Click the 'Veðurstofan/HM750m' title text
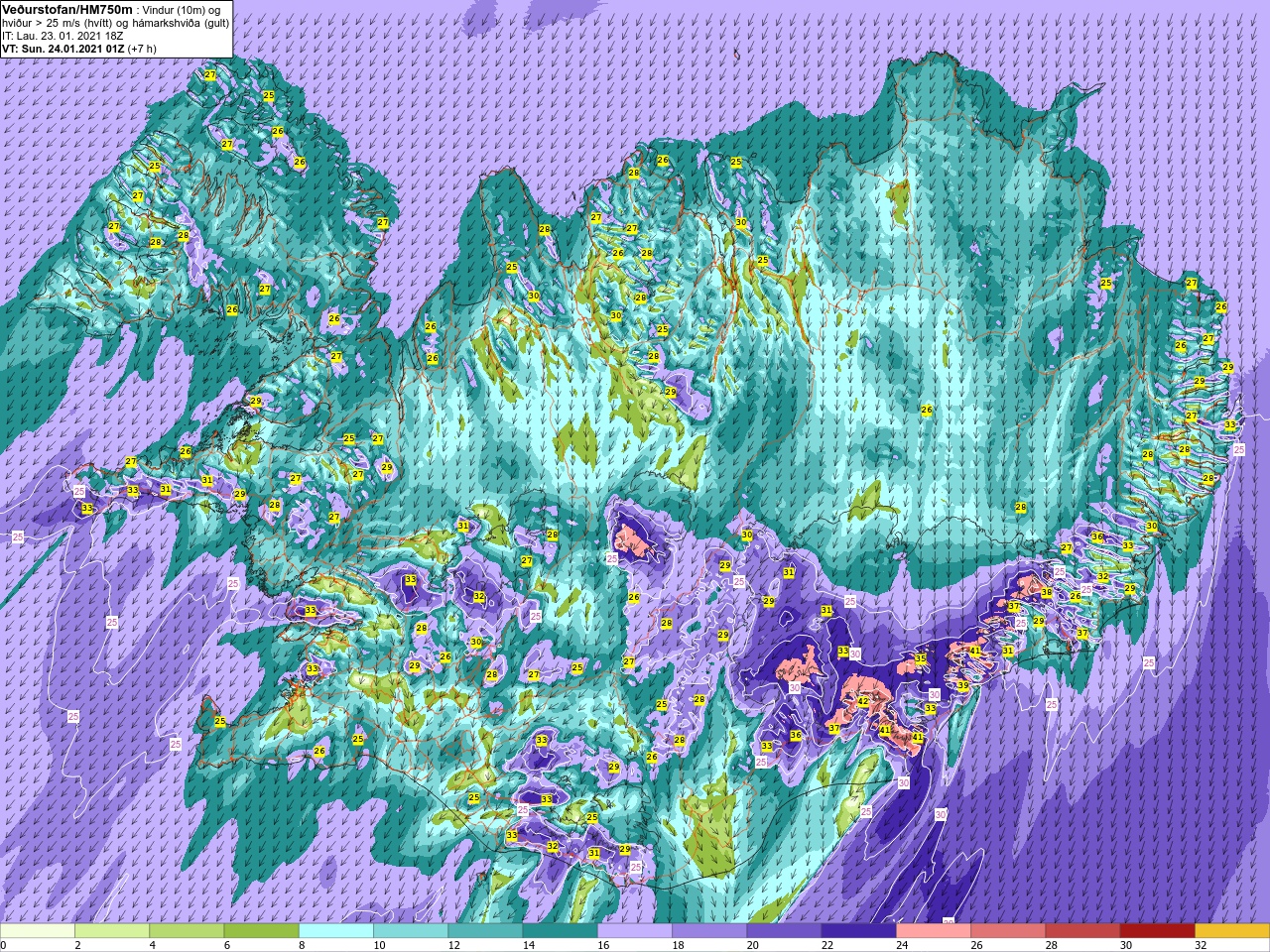 tap(67, 9)
